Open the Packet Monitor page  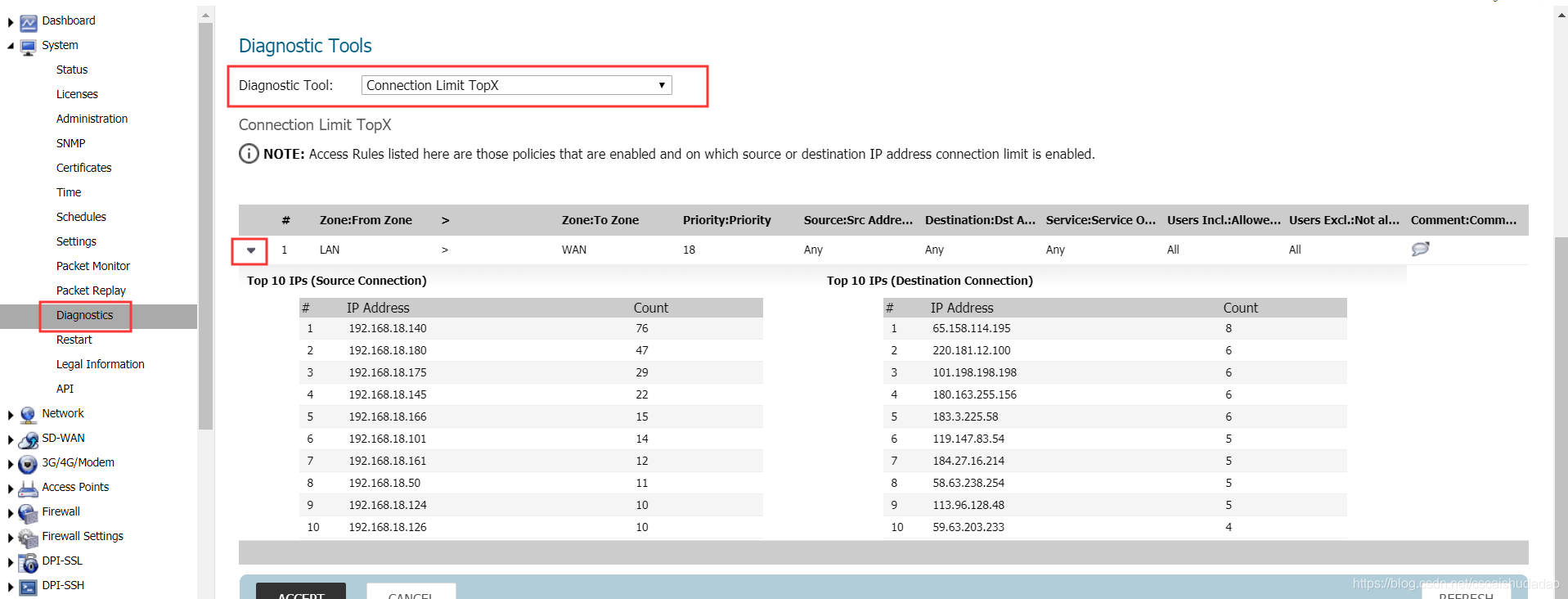click(93, 266)
